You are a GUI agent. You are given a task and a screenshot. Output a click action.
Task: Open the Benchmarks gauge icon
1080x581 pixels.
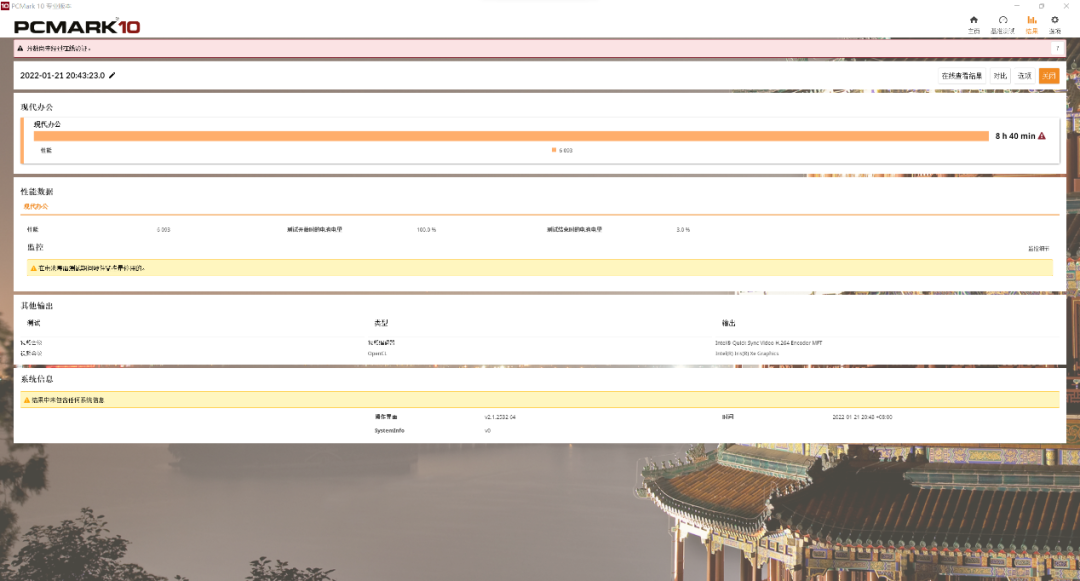pyautogui.click(x=1003, y=20)
